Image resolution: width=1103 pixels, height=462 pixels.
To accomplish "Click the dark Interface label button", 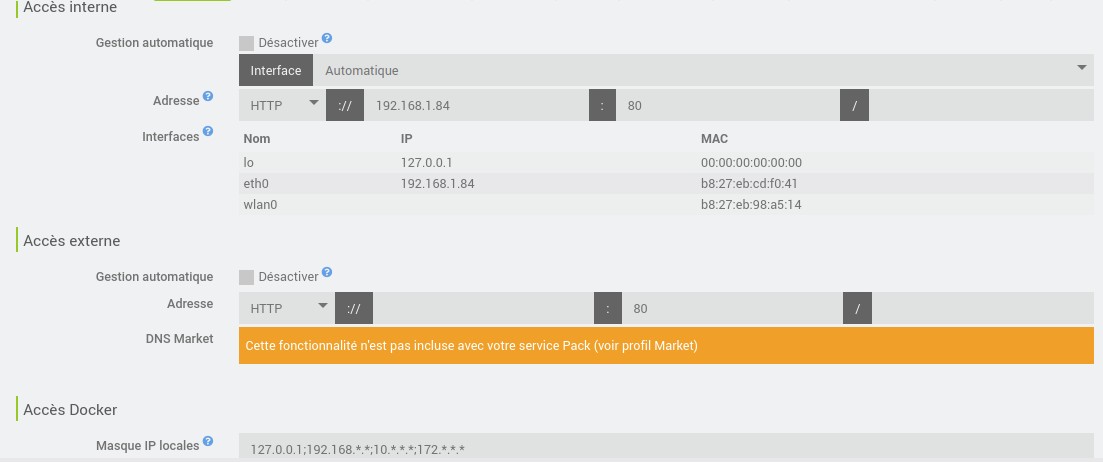I will tap(276, 70).
